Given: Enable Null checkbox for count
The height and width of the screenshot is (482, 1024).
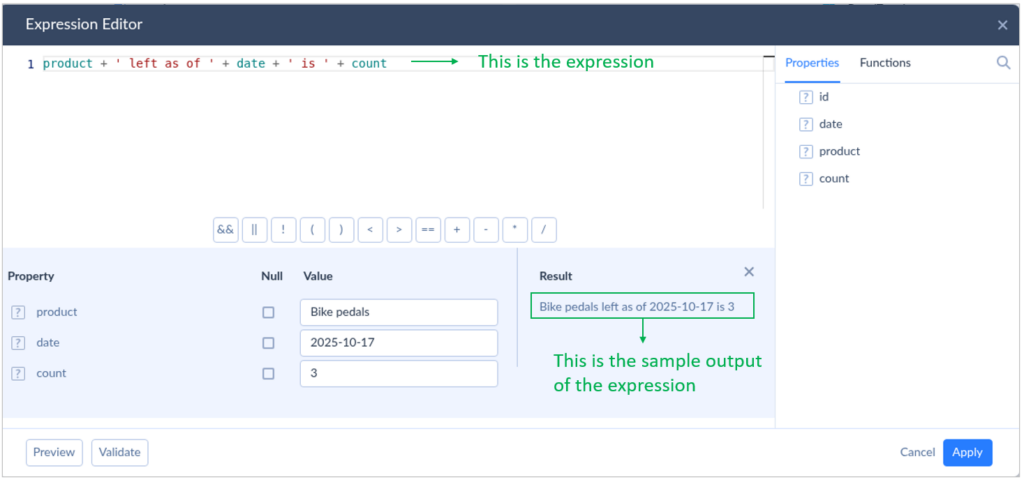Looking at the screenshot, I should (268, 374).
